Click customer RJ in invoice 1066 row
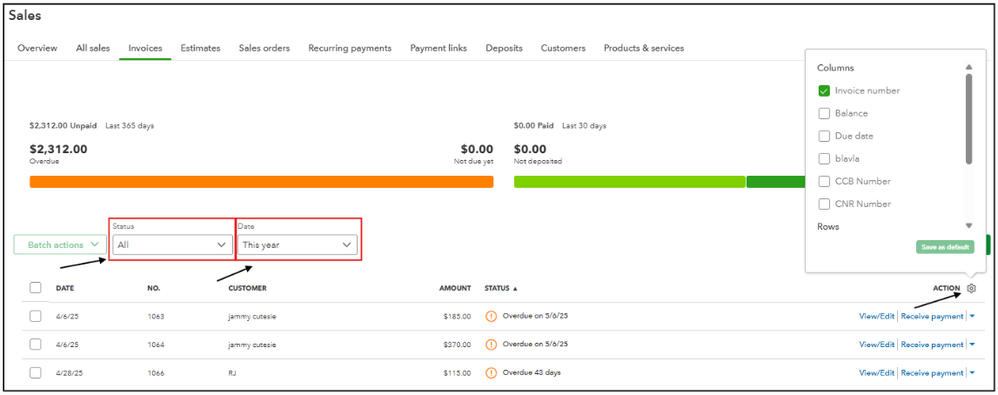 (x=232, y=373)
